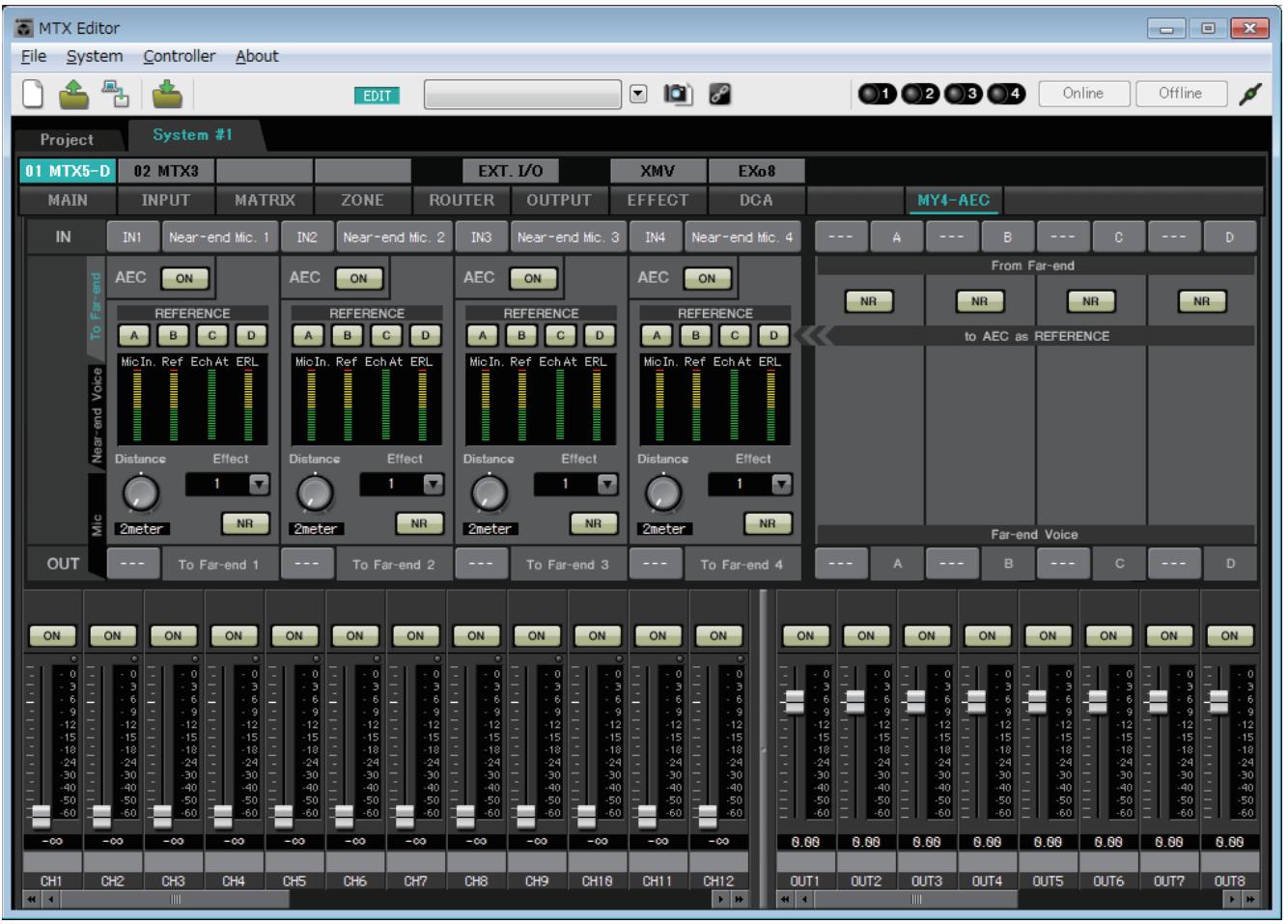Open IN4 Effect dropdown

pyautogui.click(x=782, y=484)
